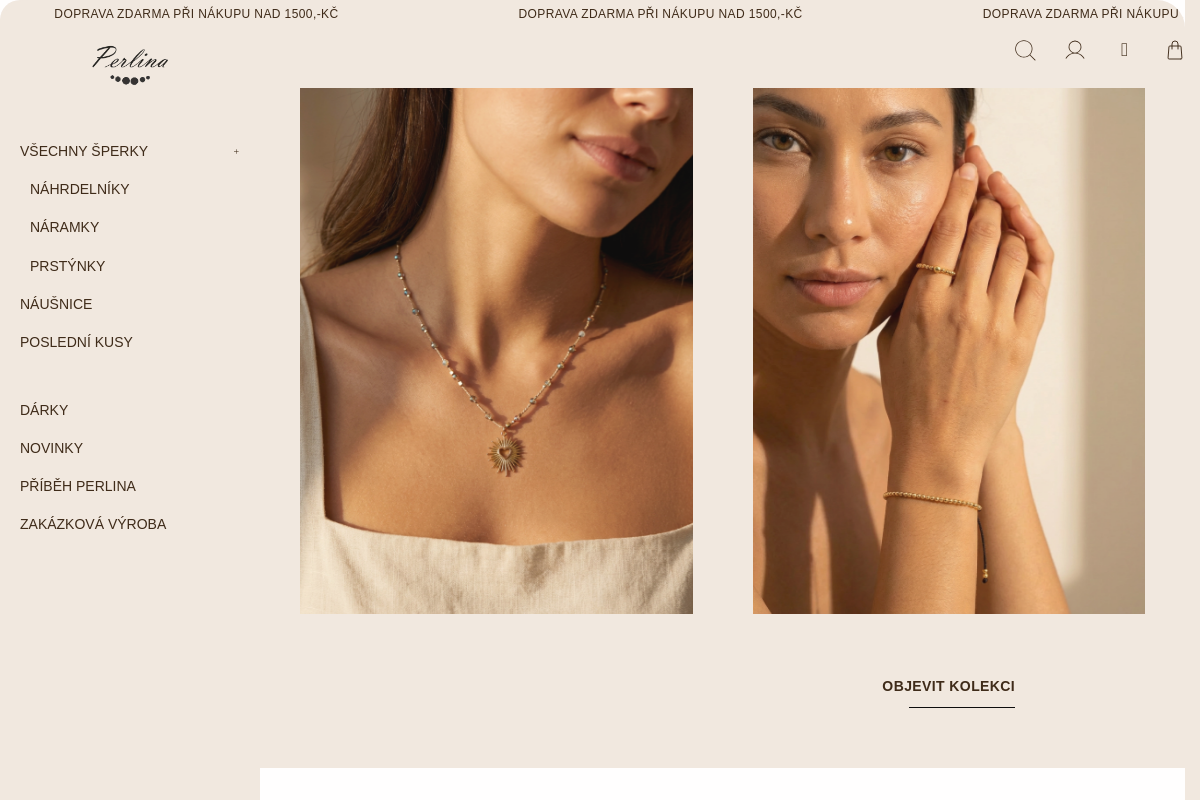Go to NOVINKY section

[x=51, y=448]
